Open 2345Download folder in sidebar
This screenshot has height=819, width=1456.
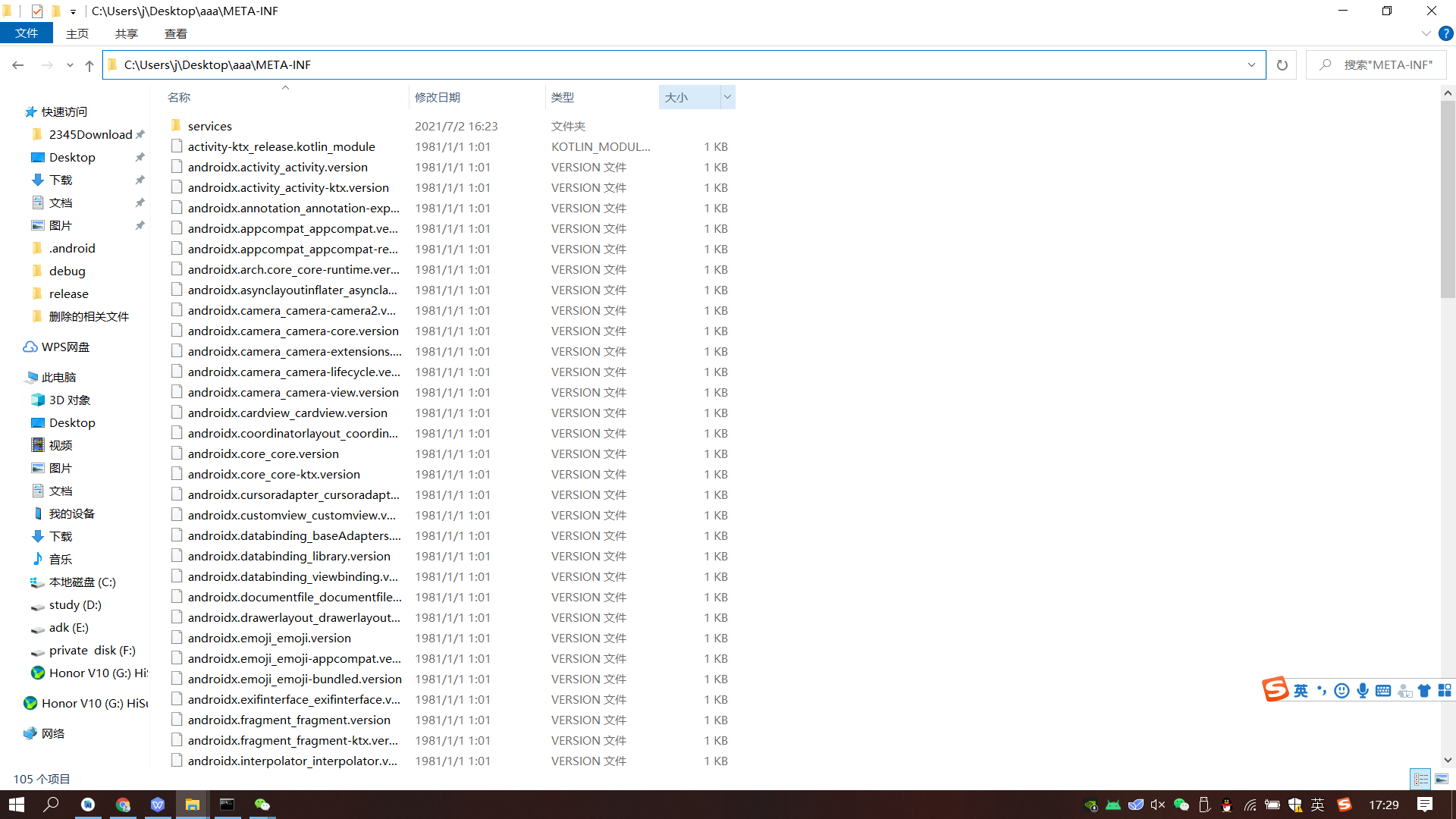click(x=90, y=134)
